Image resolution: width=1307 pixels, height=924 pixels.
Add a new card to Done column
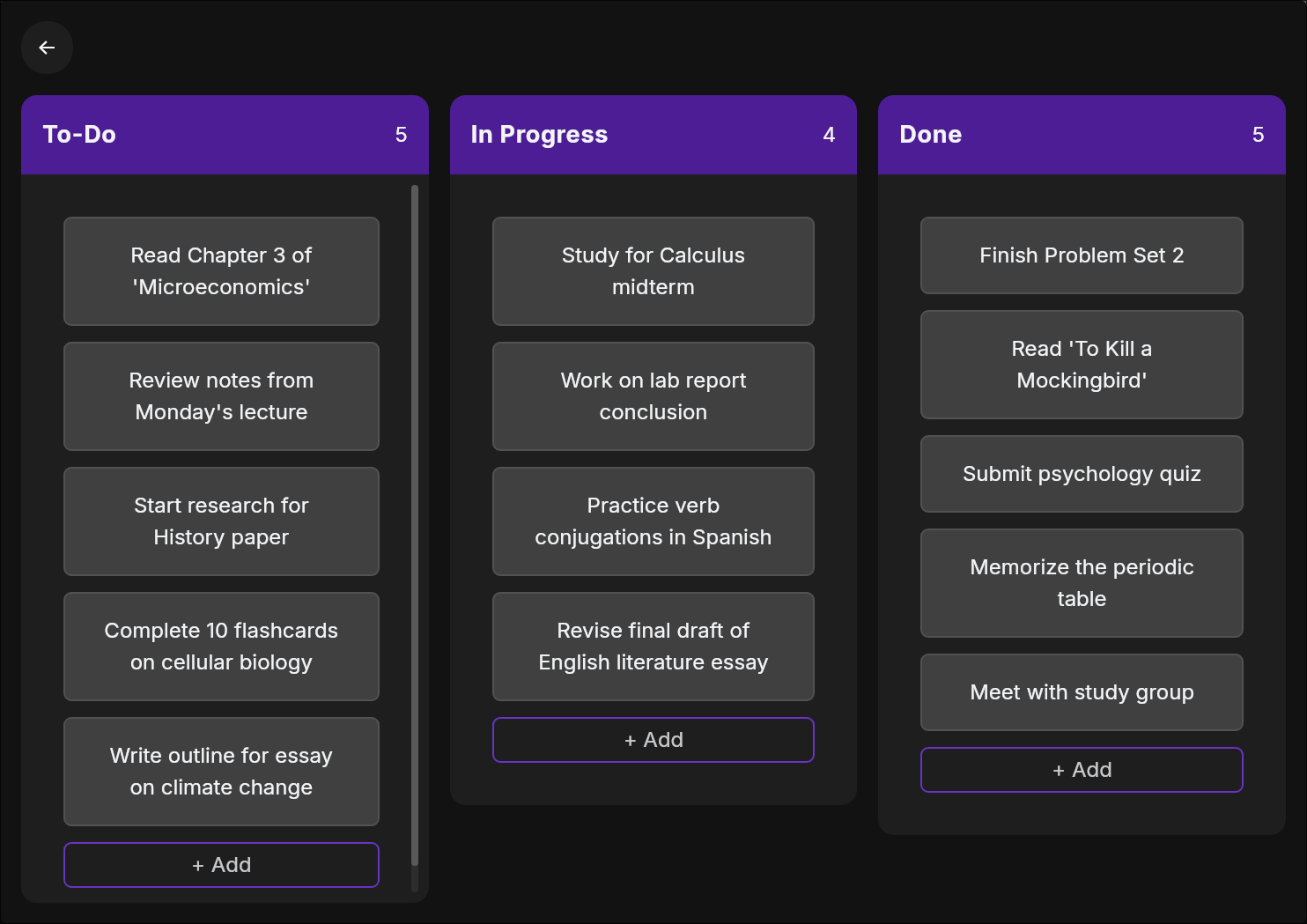pyautogui.click(x=1081, y=770)
